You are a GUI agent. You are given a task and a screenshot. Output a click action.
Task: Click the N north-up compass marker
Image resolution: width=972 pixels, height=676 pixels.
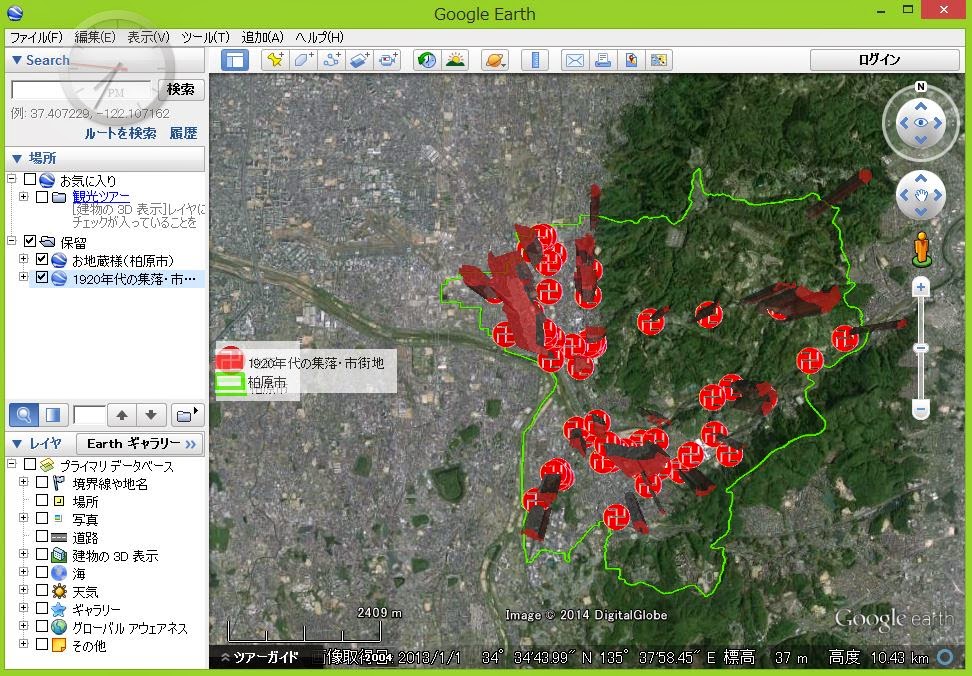point(921,87)
